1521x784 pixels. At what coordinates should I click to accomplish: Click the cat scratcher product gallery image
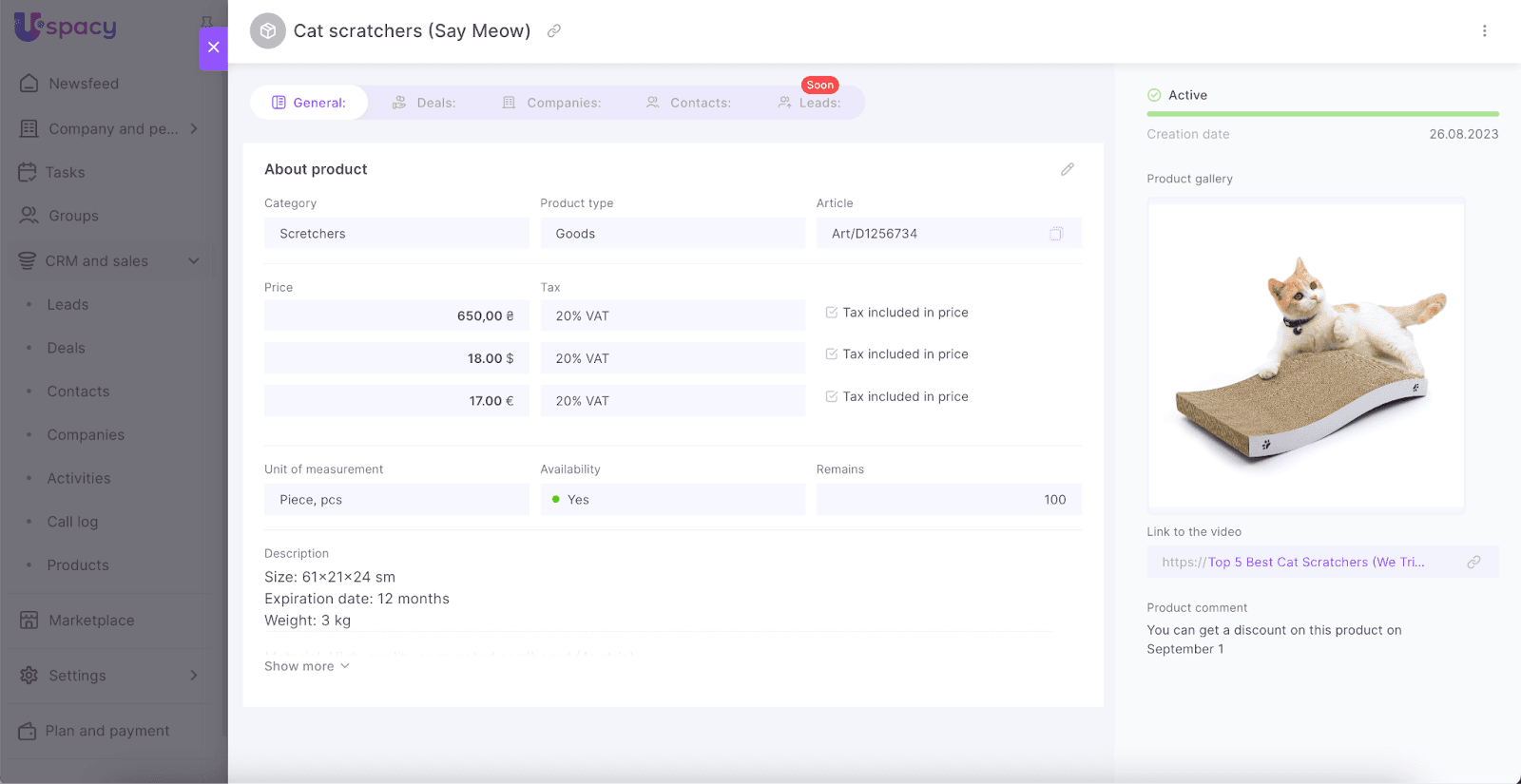(x=1306, y=355)
